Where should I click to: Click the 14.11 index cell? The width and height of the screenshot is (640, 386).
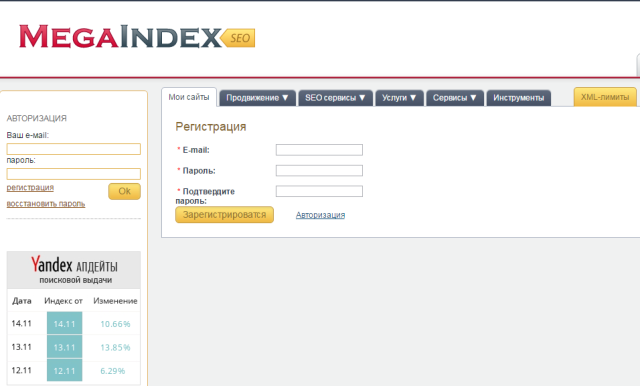(x=64, y=324)
